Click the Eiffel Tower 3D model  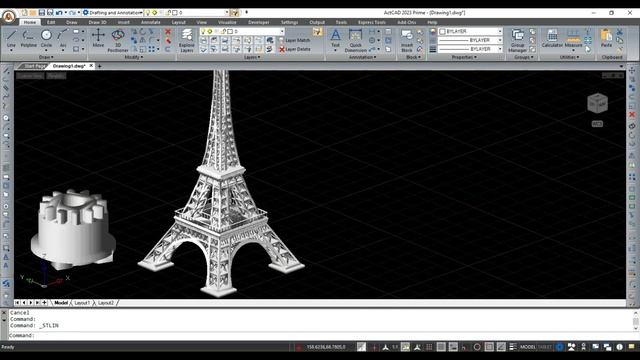tap(221, 184)
